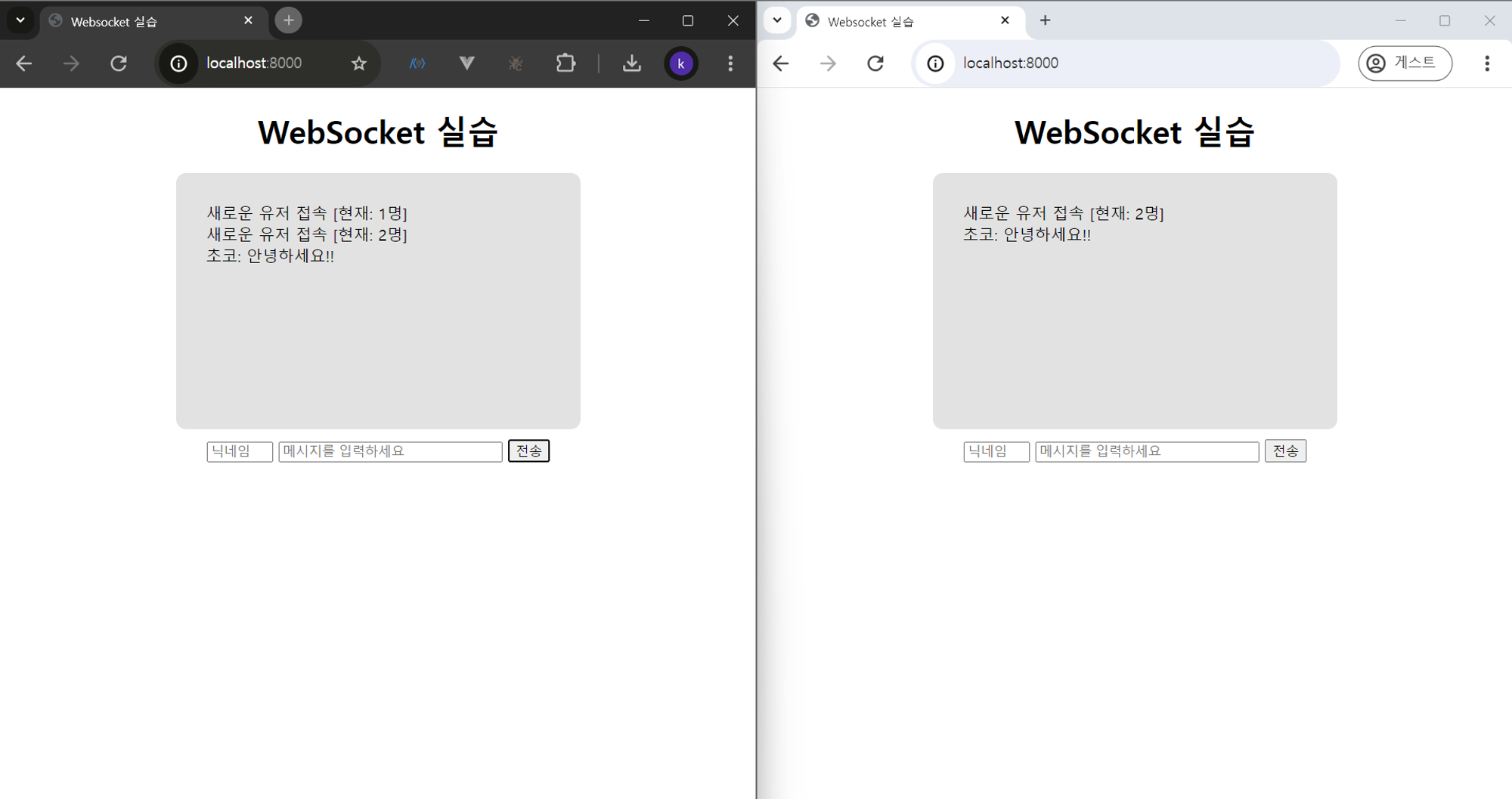Open the bug-shaped extension icon
The height and width of the screenshot is (799, 1512).
point(516,63)
